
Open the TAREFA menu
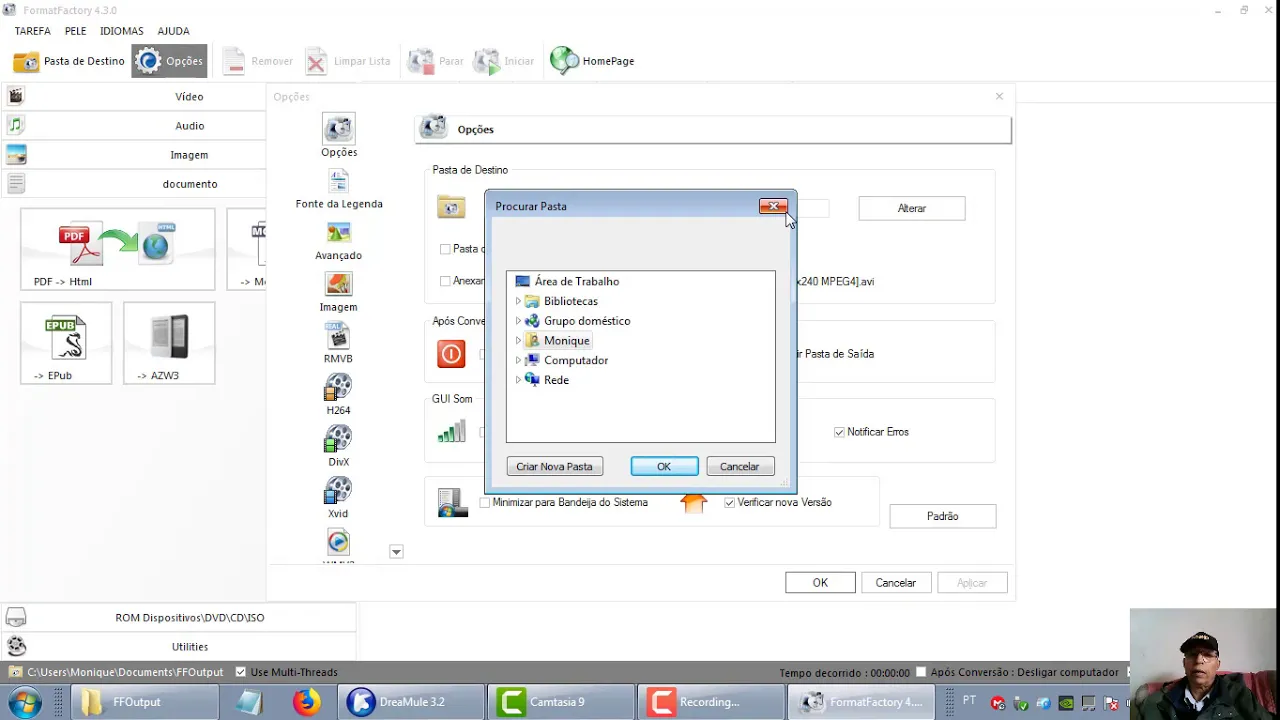tap(33, 31)
